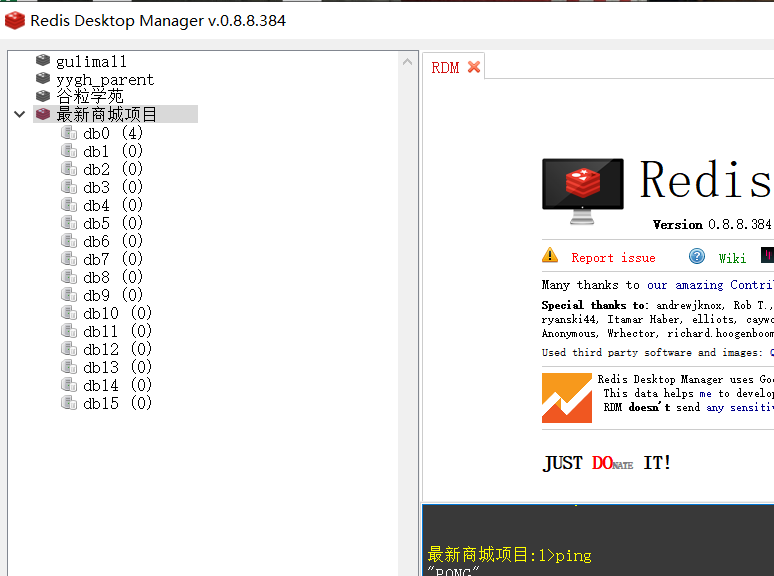Screen dimensions: 774x576
Task: Click the orange Google Analytics chart icon
Action: (x=567, y=398)
